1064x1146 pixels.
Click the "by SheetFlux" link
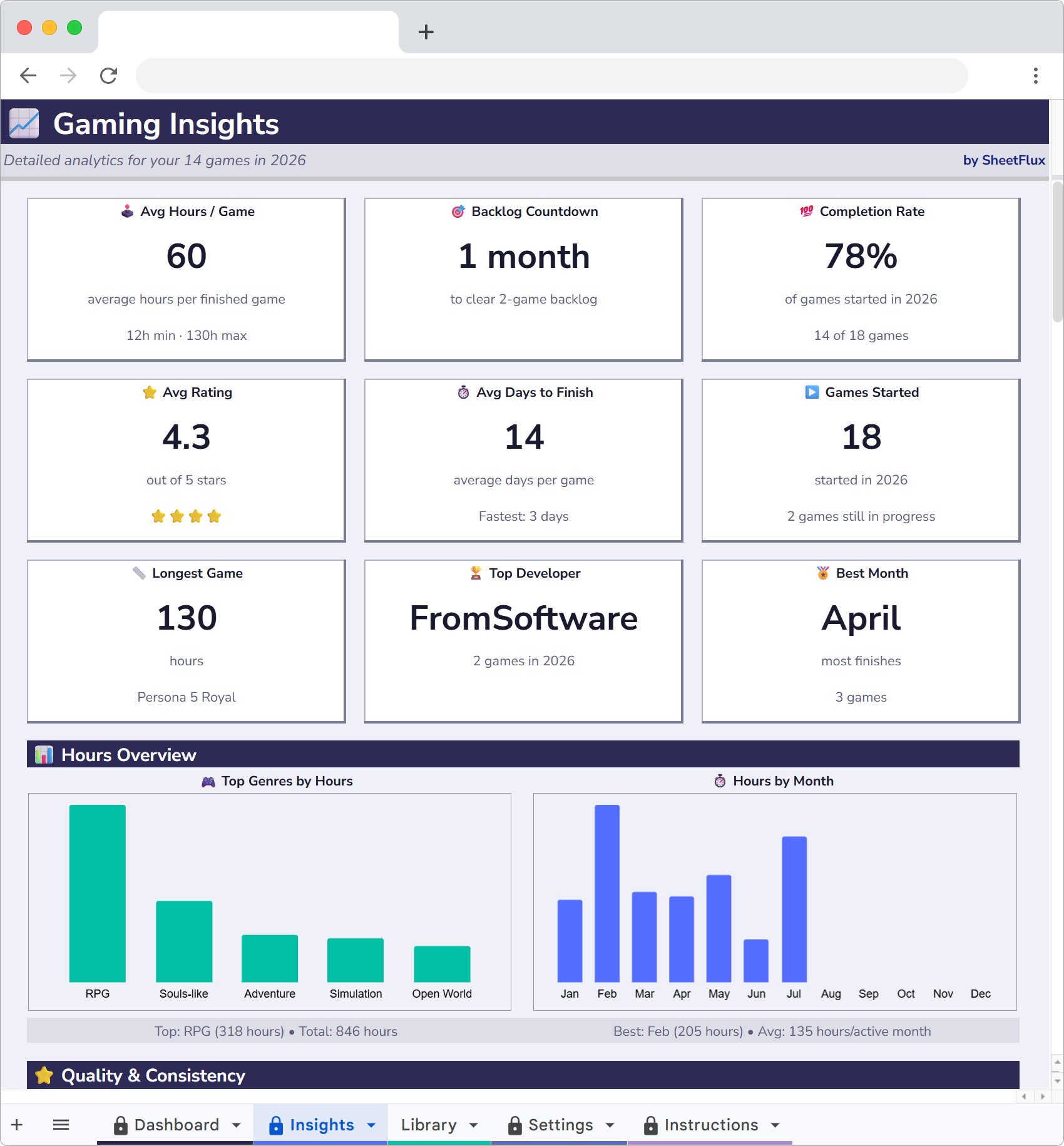(x=1004, y=160)
